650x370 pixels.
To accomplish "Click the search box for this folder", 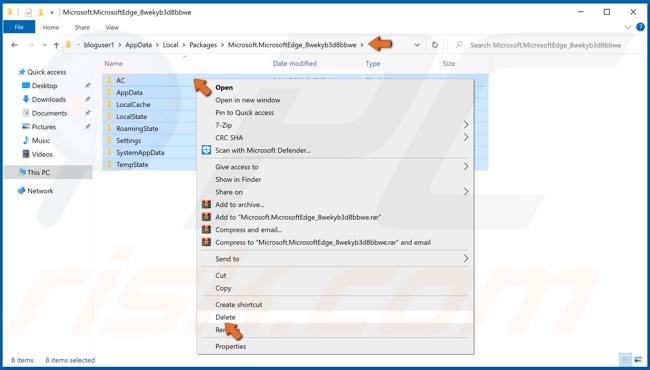I will [x=545, y=45].
